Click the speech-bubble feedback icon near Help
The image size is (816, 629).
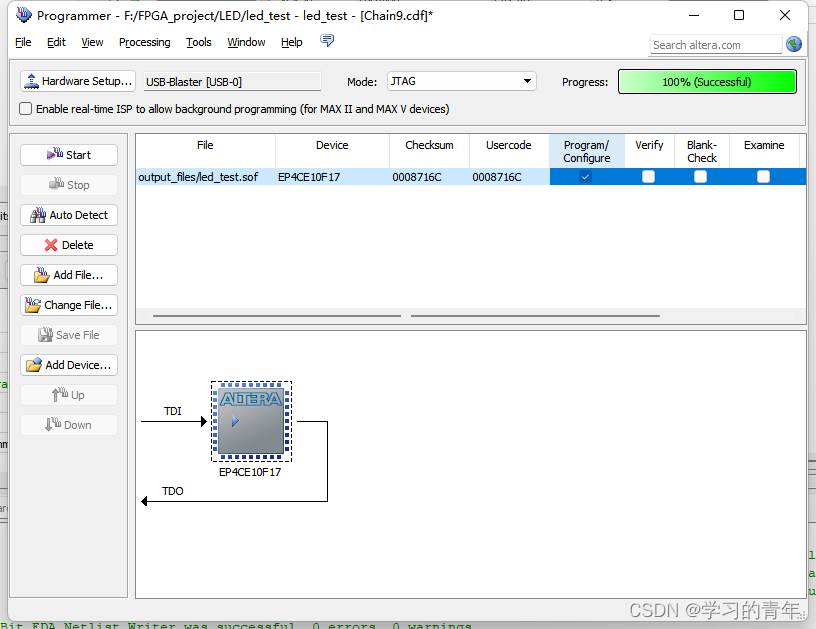tap(327, 41)
